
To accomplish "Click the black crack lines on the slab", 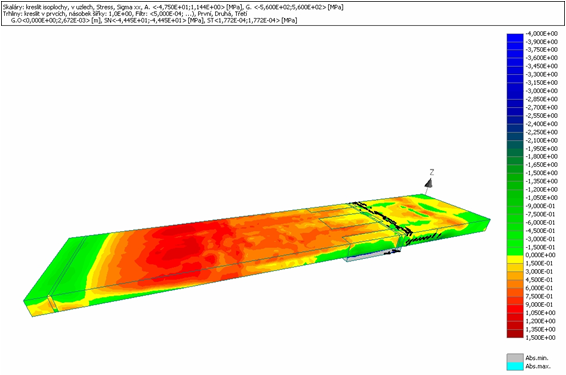I will point(383,218).
